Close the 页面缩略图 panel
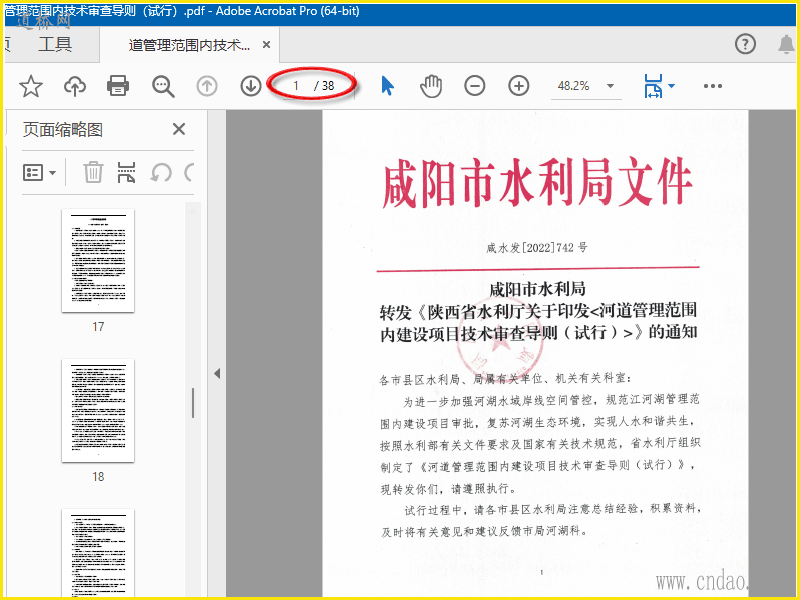The image size is (800, 600). [x=179, y=129]
